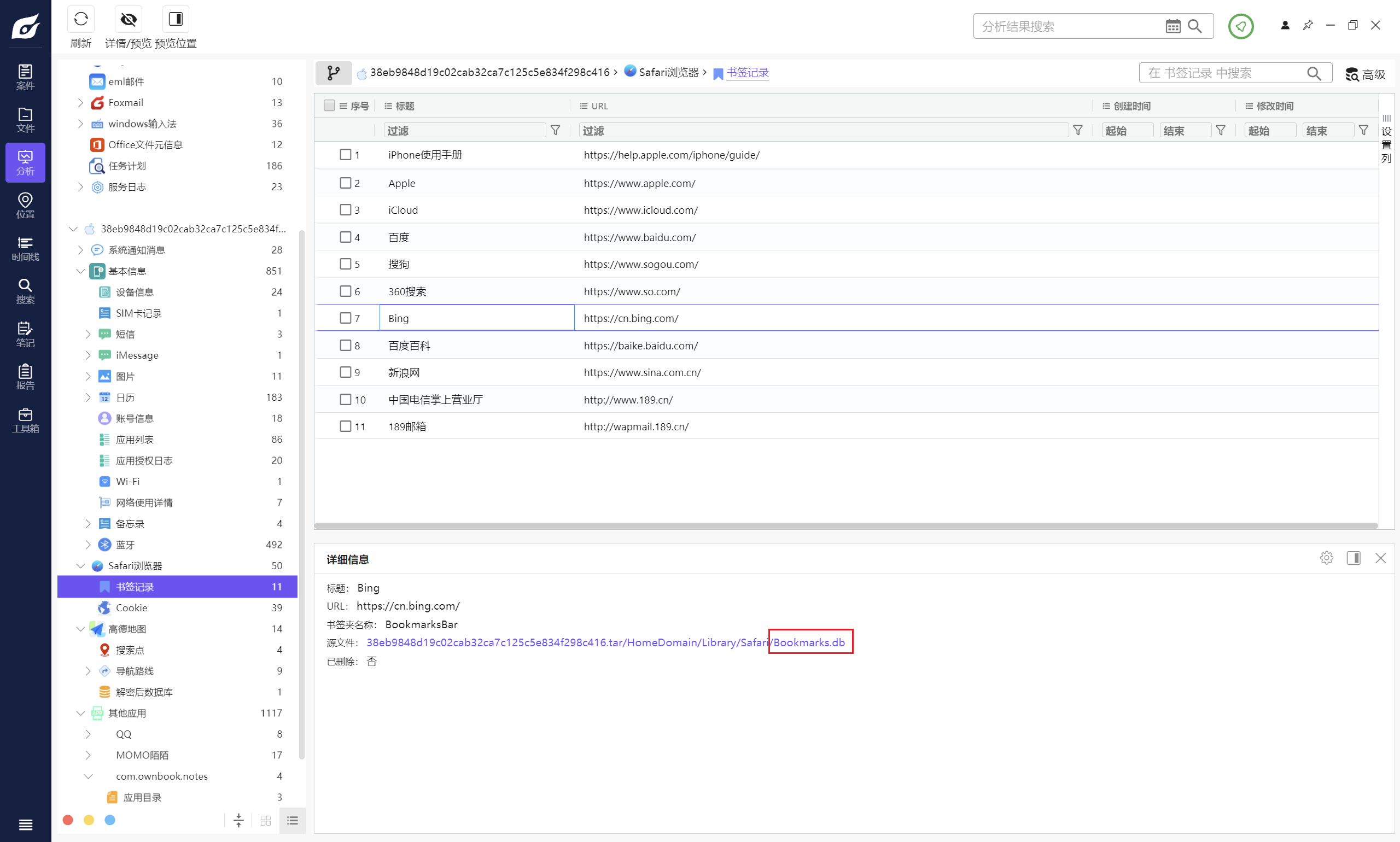Image resolution: width=1400 pixels, height=842 pixels.
Task: Check the select-all checkbox in header
Action: tap(329, 106)
